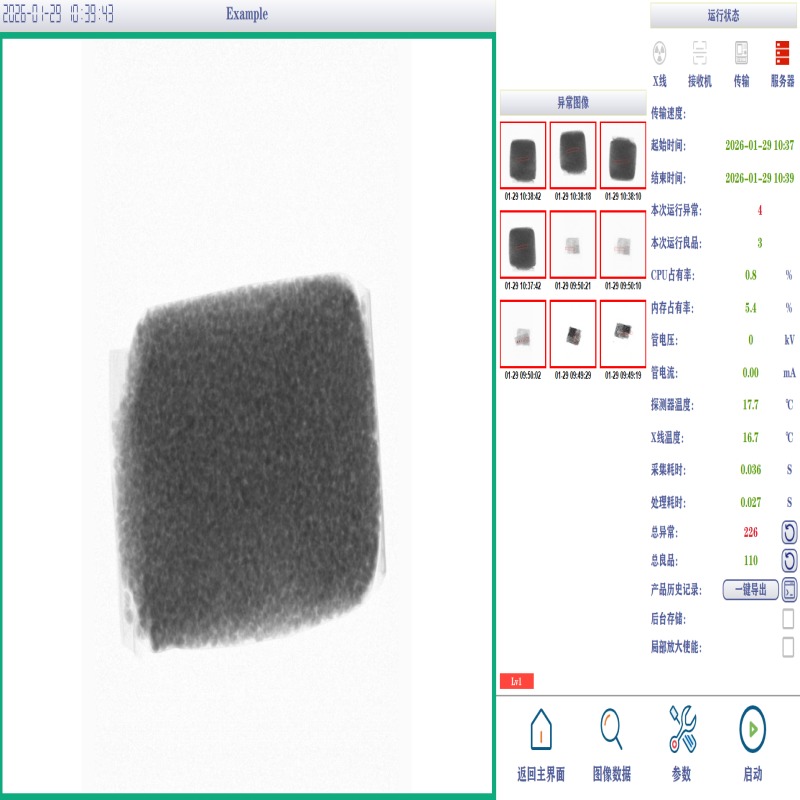Open abnormal thumbnail timestamped 01-29 10:38:42
Viewport: 800px width, 800px height.
pos(523,156)
